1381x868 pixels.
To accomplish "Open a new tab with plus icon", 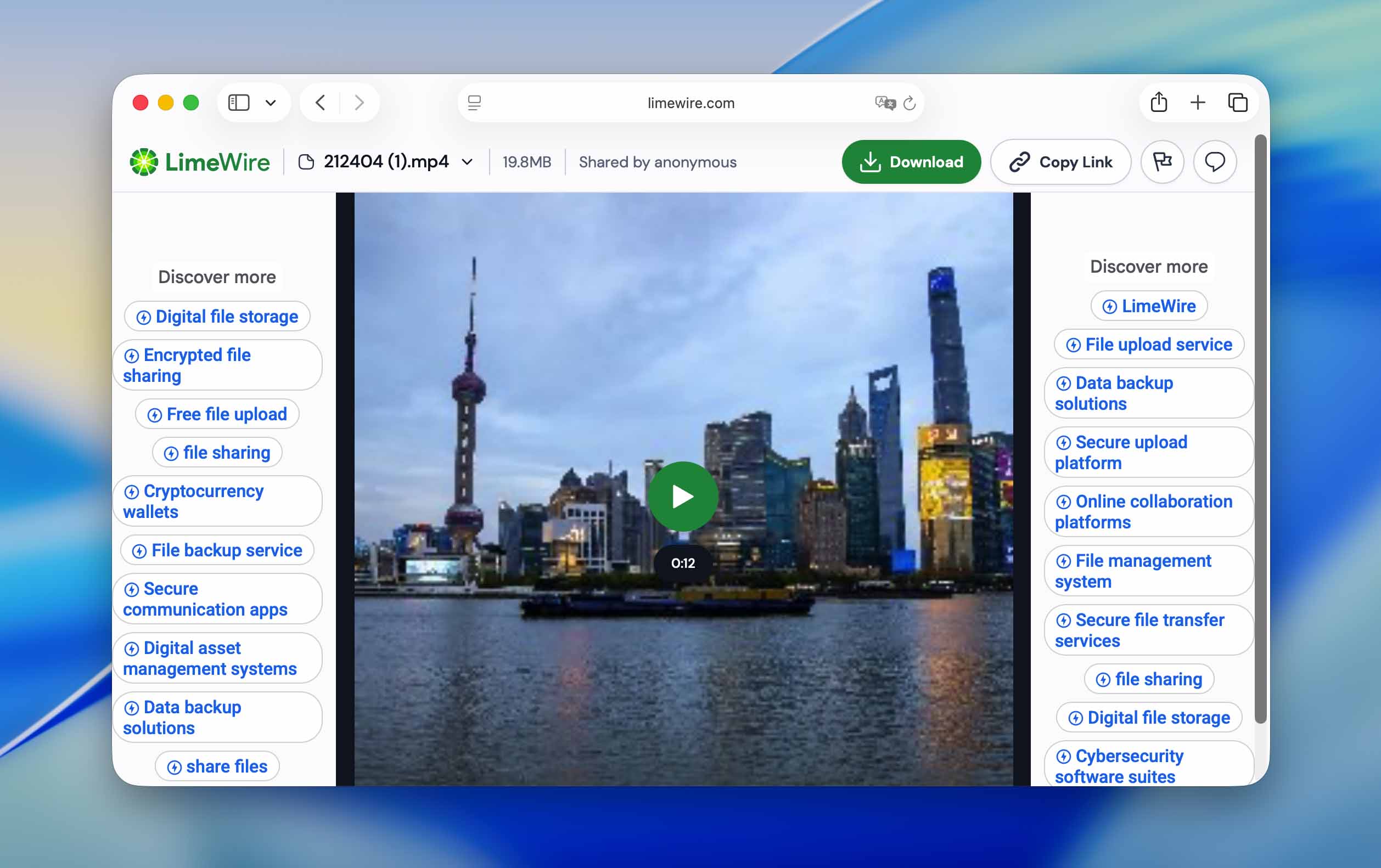I will pos(1198,103).
